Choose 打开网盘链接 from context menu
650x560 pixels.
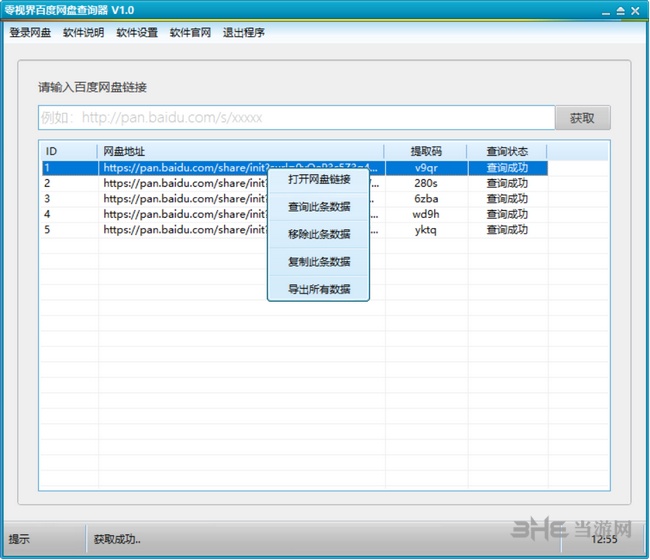319,180
